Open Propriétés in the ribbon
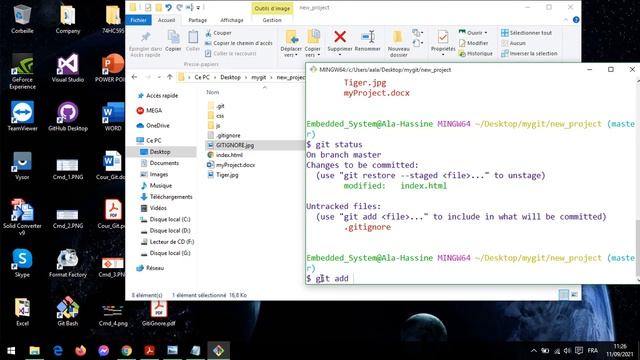Image resolution: width=640 pixels, height=360 pixels. pyautogui.click(x=443, y=41)
